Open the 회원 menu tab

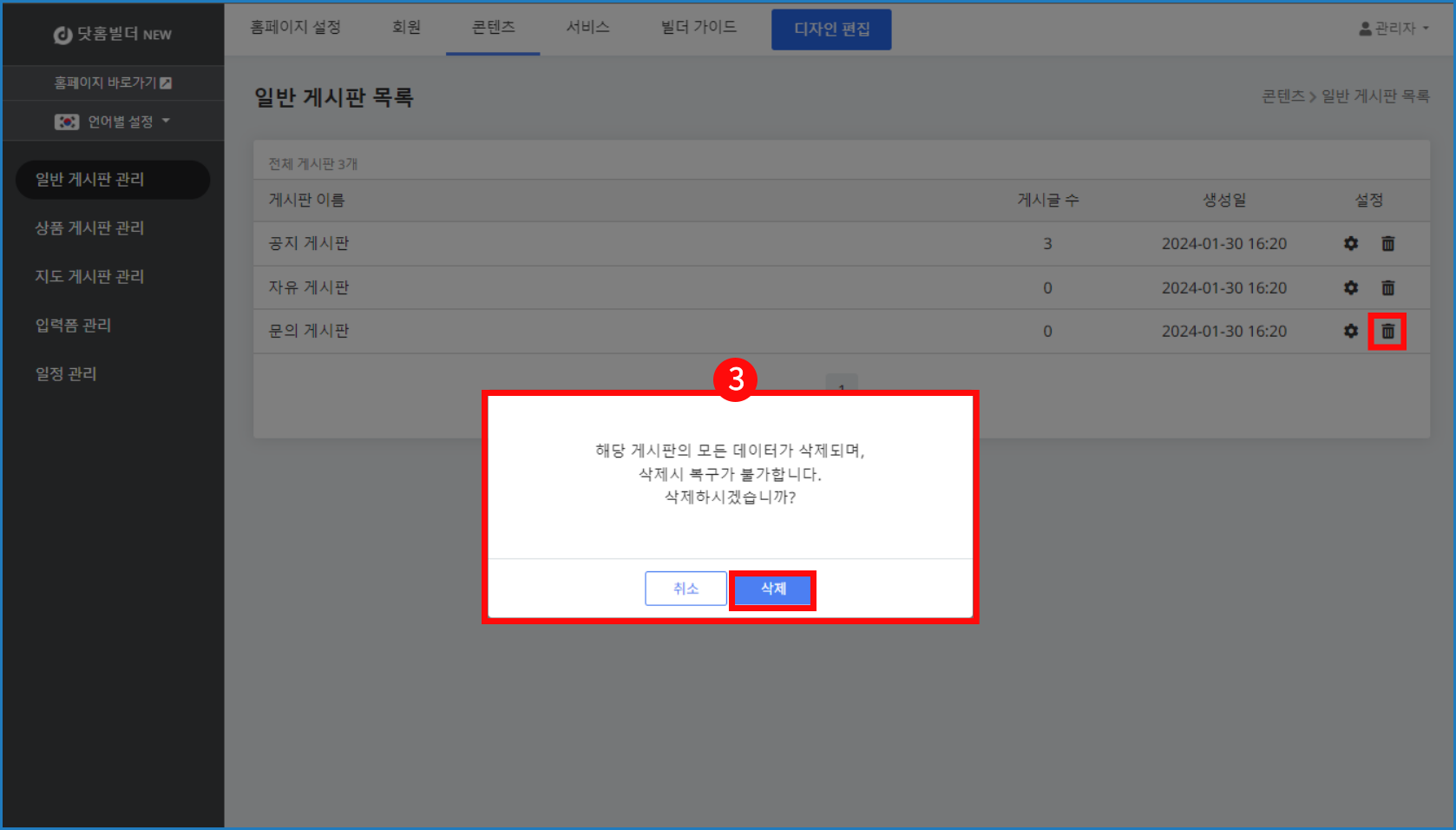tap(406, 28)
